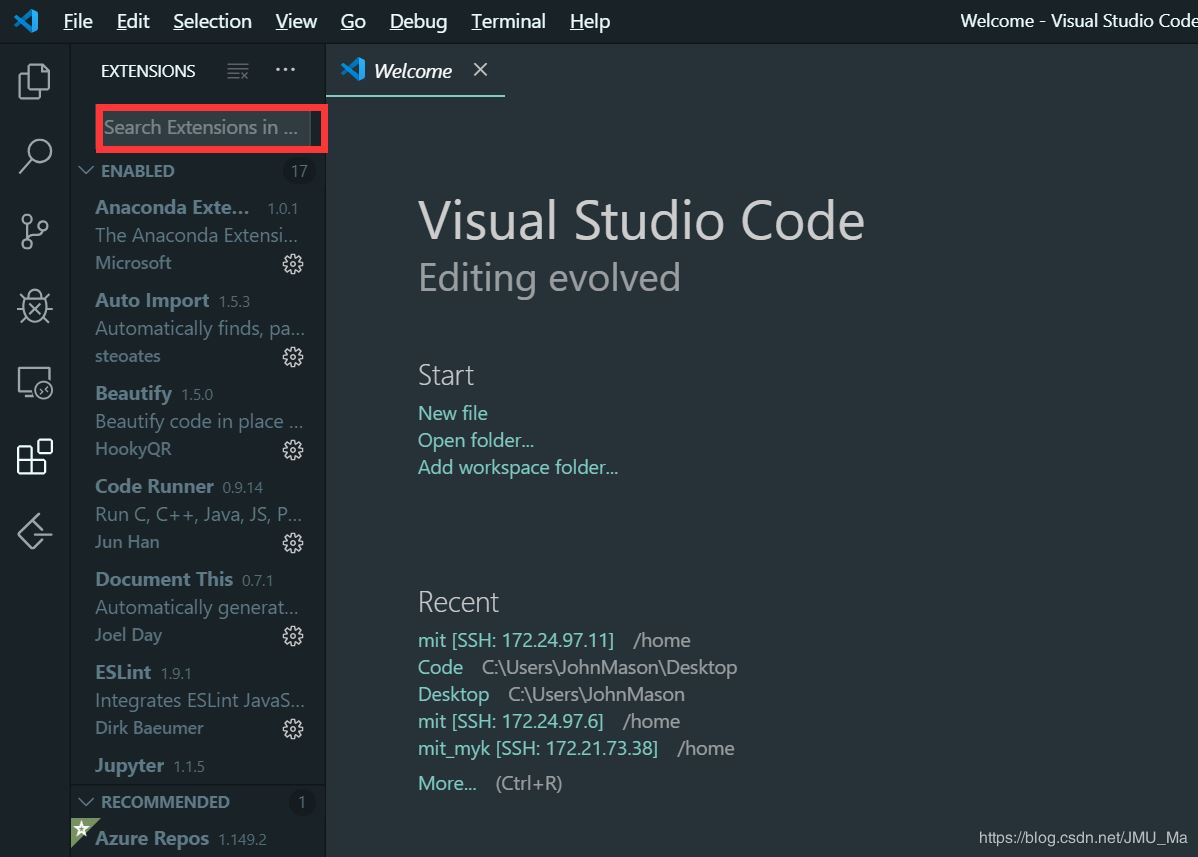Screen dimensions: 1198x857
Task: Clear extensions search results icon
Action: pos(237,71)
